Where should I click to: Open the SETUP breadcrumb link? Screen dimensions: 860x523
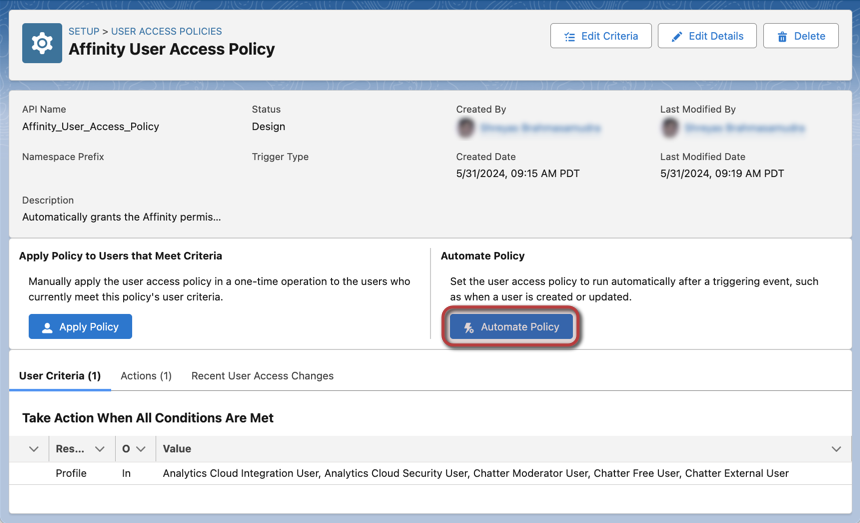83,31
